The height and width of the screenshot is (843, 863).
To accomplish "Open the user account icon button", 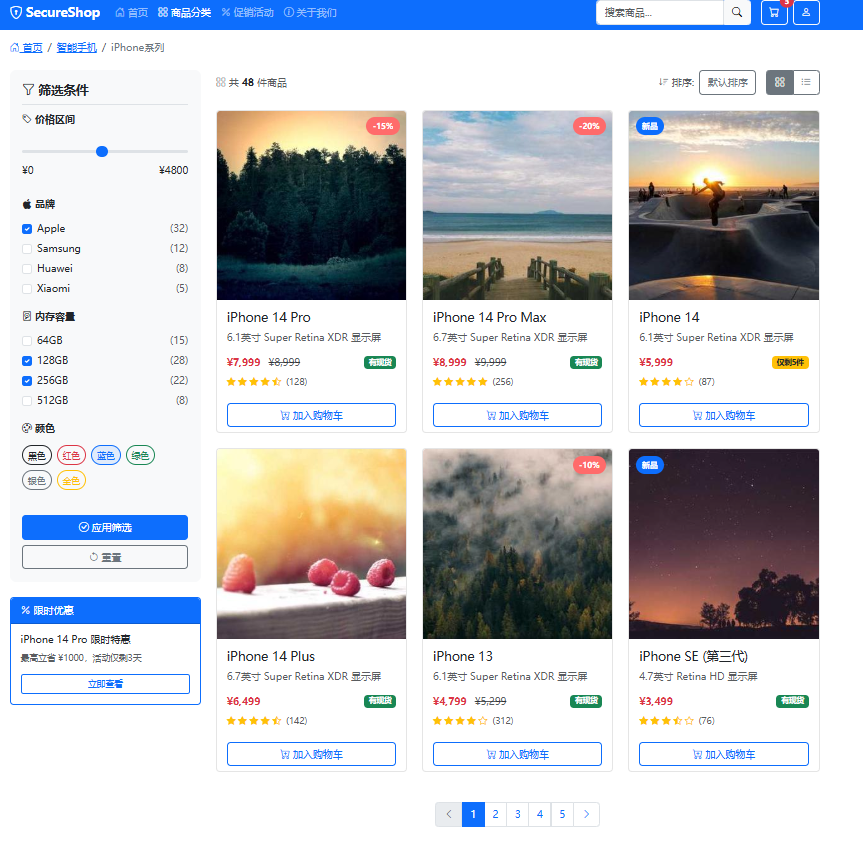I will tap(806, 13).
